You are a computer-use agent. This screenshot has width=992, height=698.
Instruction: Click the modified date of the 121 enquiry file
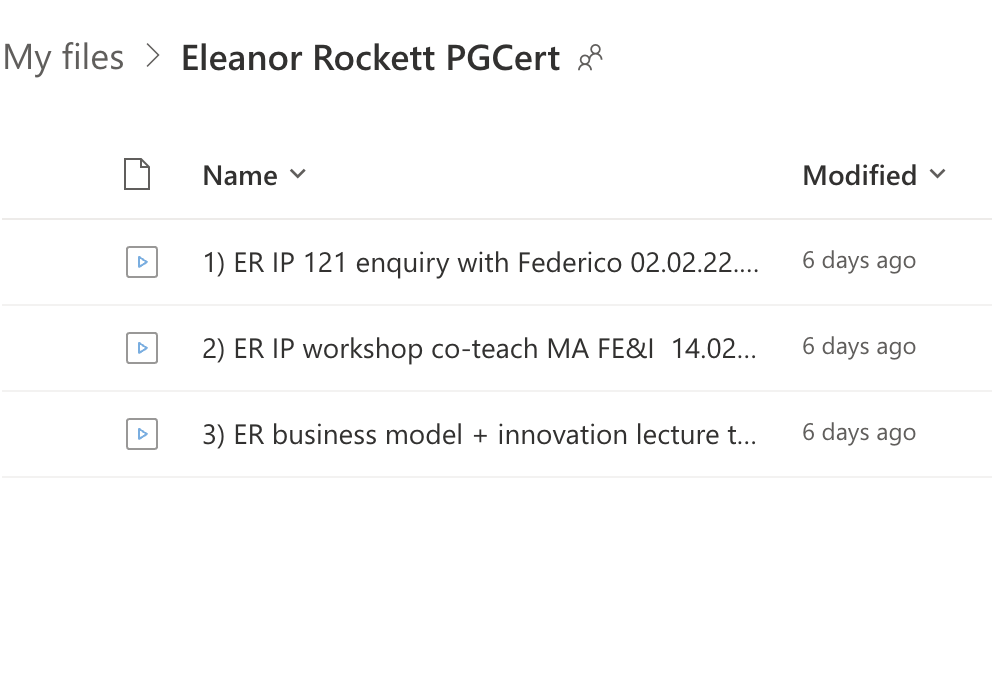click(x=859, y=261)
